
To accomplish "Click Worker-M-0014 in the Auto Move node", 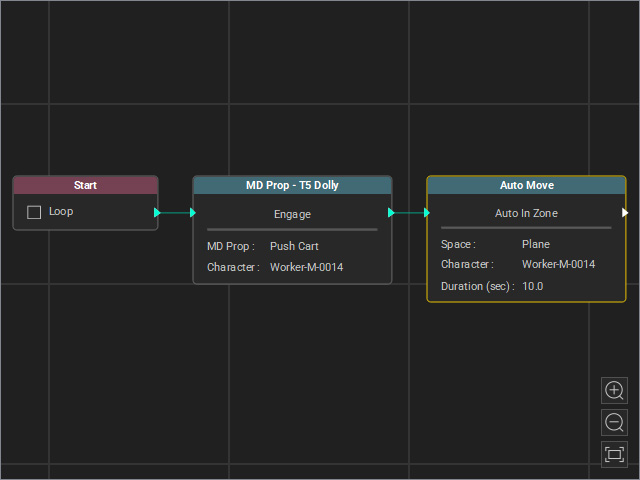I will [x=558, y=264].
